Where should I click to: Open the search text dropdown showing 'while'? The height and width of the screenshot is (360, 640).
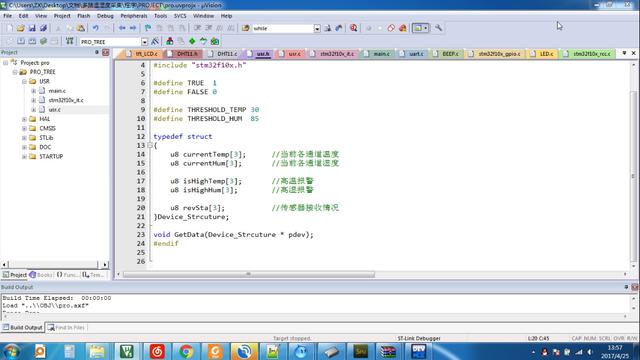pyautogui.click(x=317, y=28)
